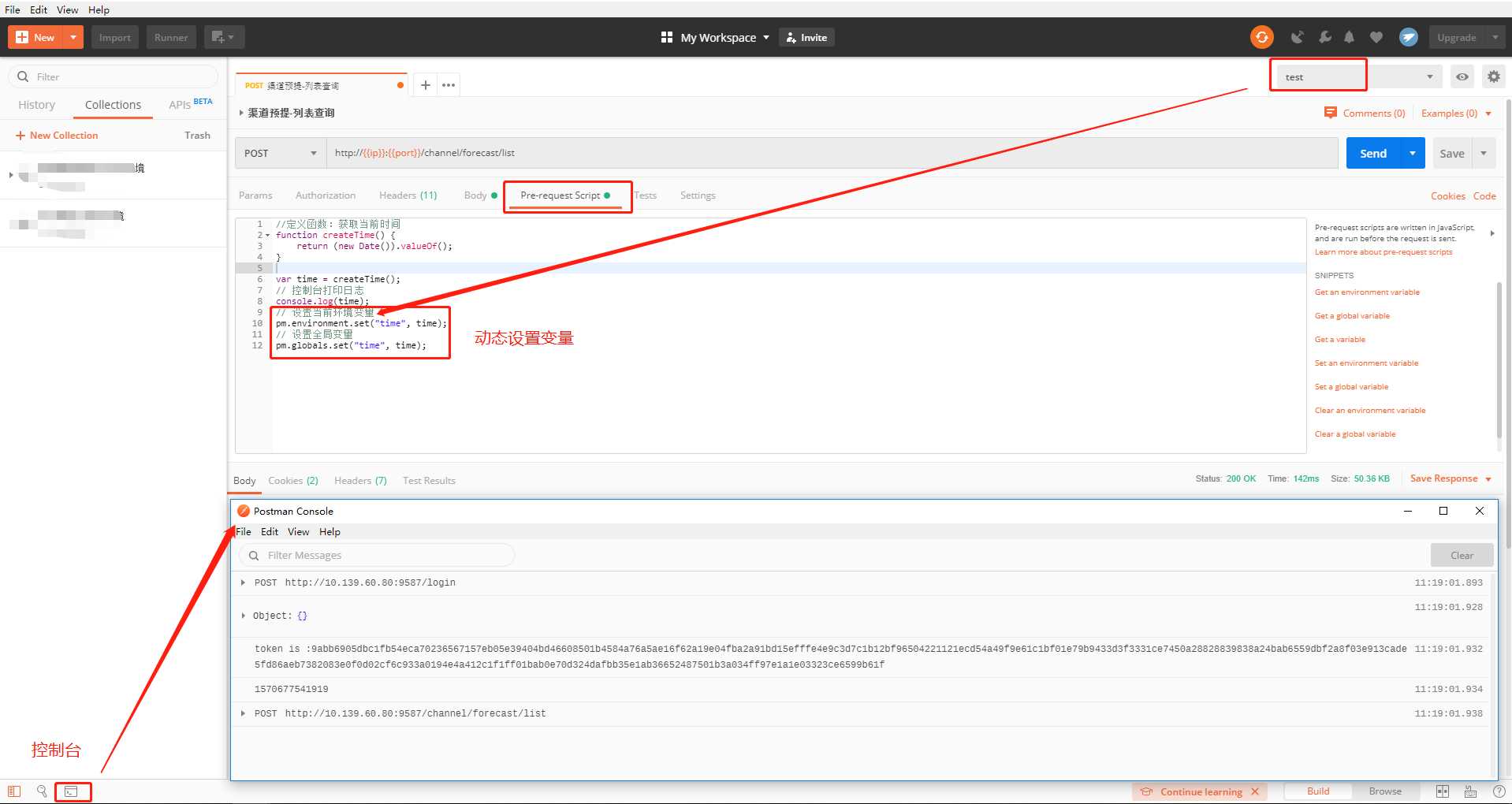Switch to two-pane layout icon
This screenshot has height=804, width=1512.
(1443, 791)
